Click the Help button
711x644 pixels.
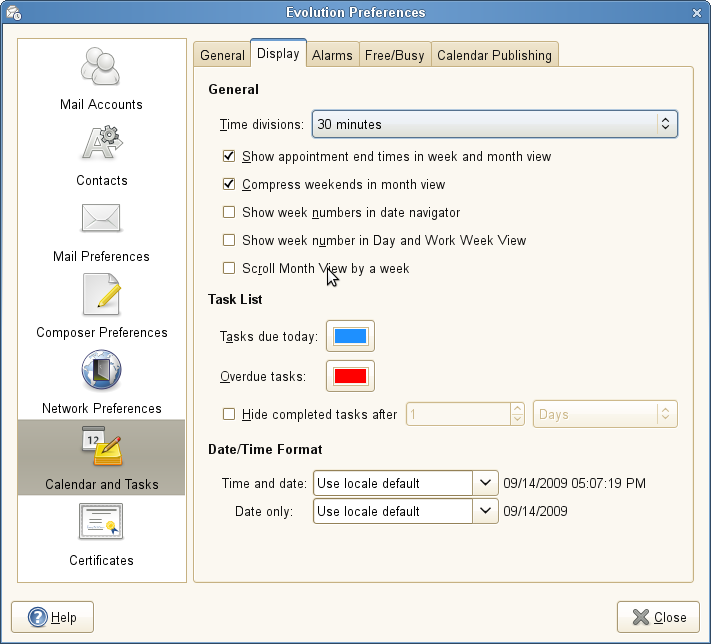pyautogui.click(x=53, y=617)
